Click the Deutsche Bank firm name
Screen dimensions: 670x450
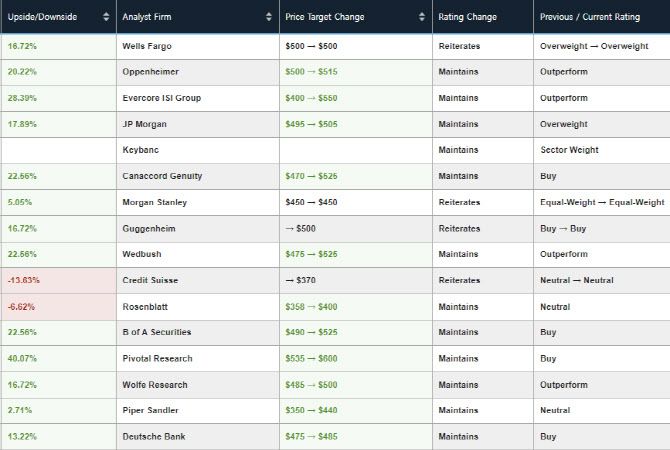[152, 436]
